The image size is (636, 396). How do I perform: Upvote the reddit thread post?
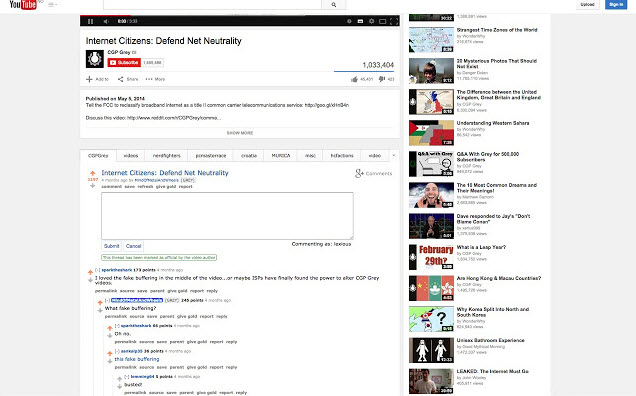tap(92, 173)
